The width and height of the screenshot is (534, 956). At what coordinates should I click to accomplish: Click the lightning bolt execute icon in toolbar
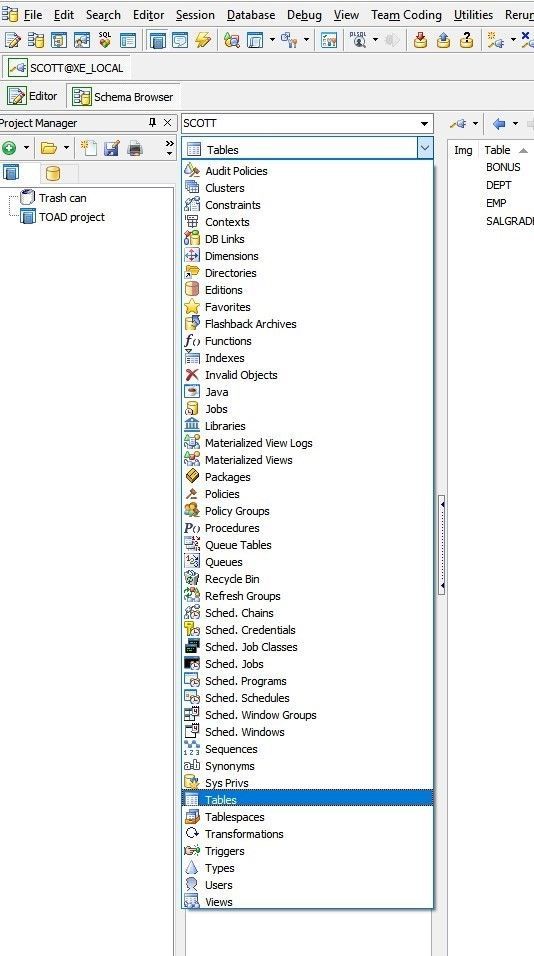203,40
